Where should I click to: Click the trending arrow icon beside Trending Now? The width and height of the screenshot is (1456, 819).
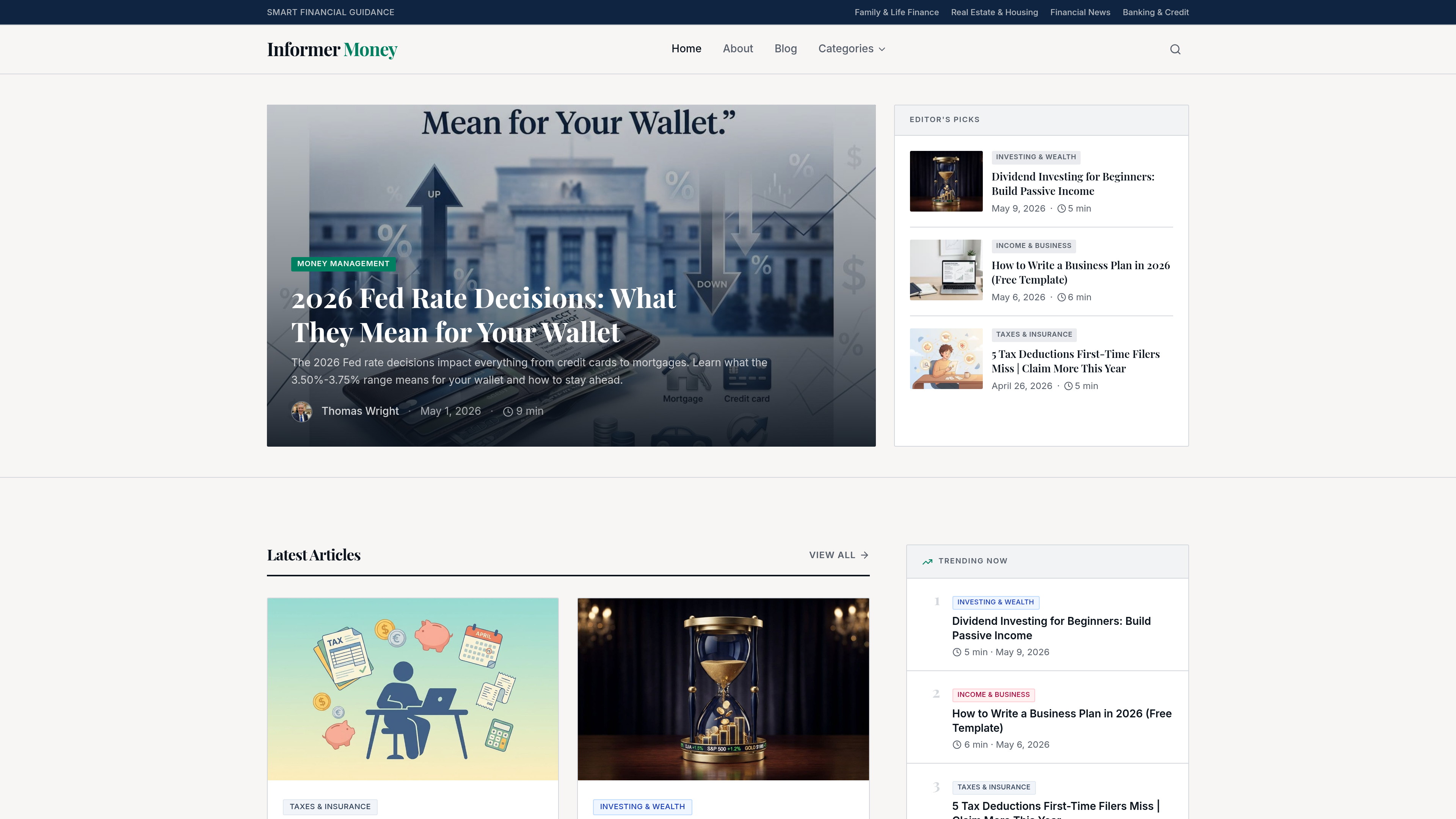927,561
